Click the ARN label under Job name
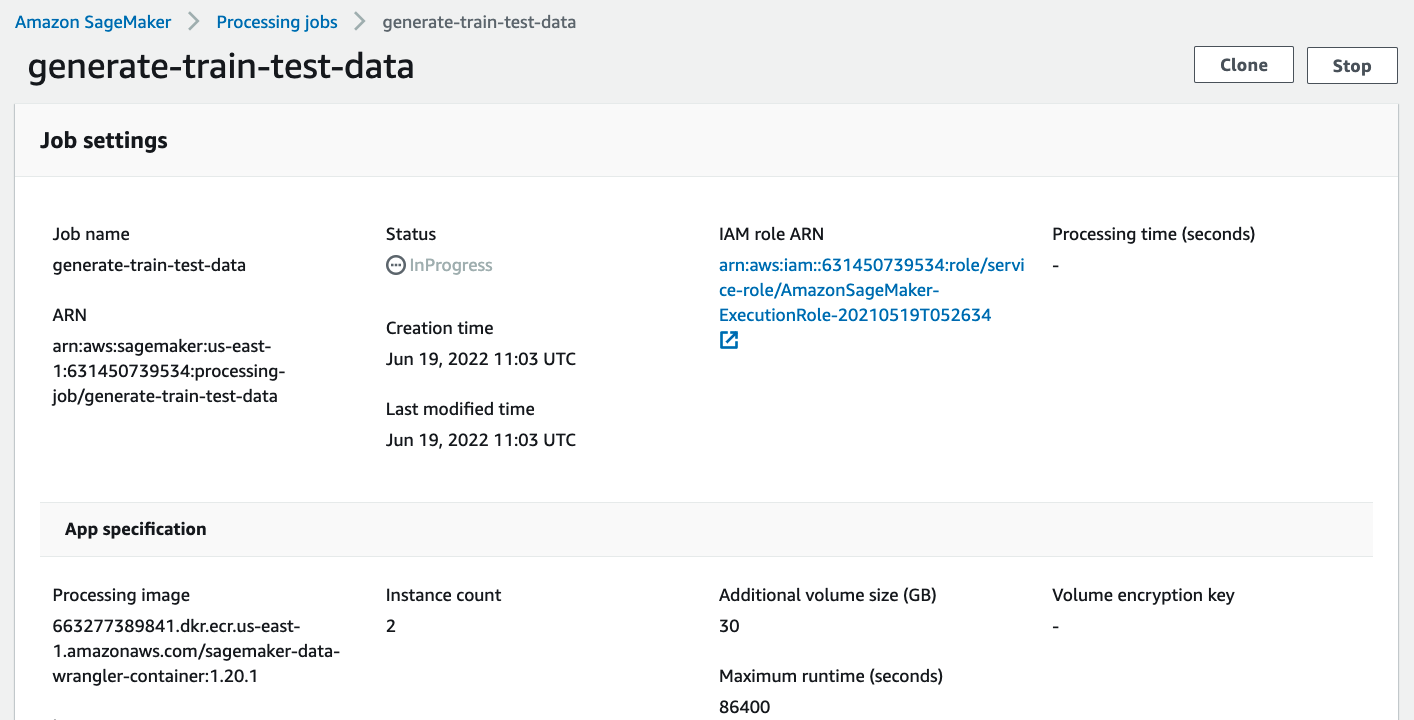This screenshot has height=720, width=1414. (70, 315)
